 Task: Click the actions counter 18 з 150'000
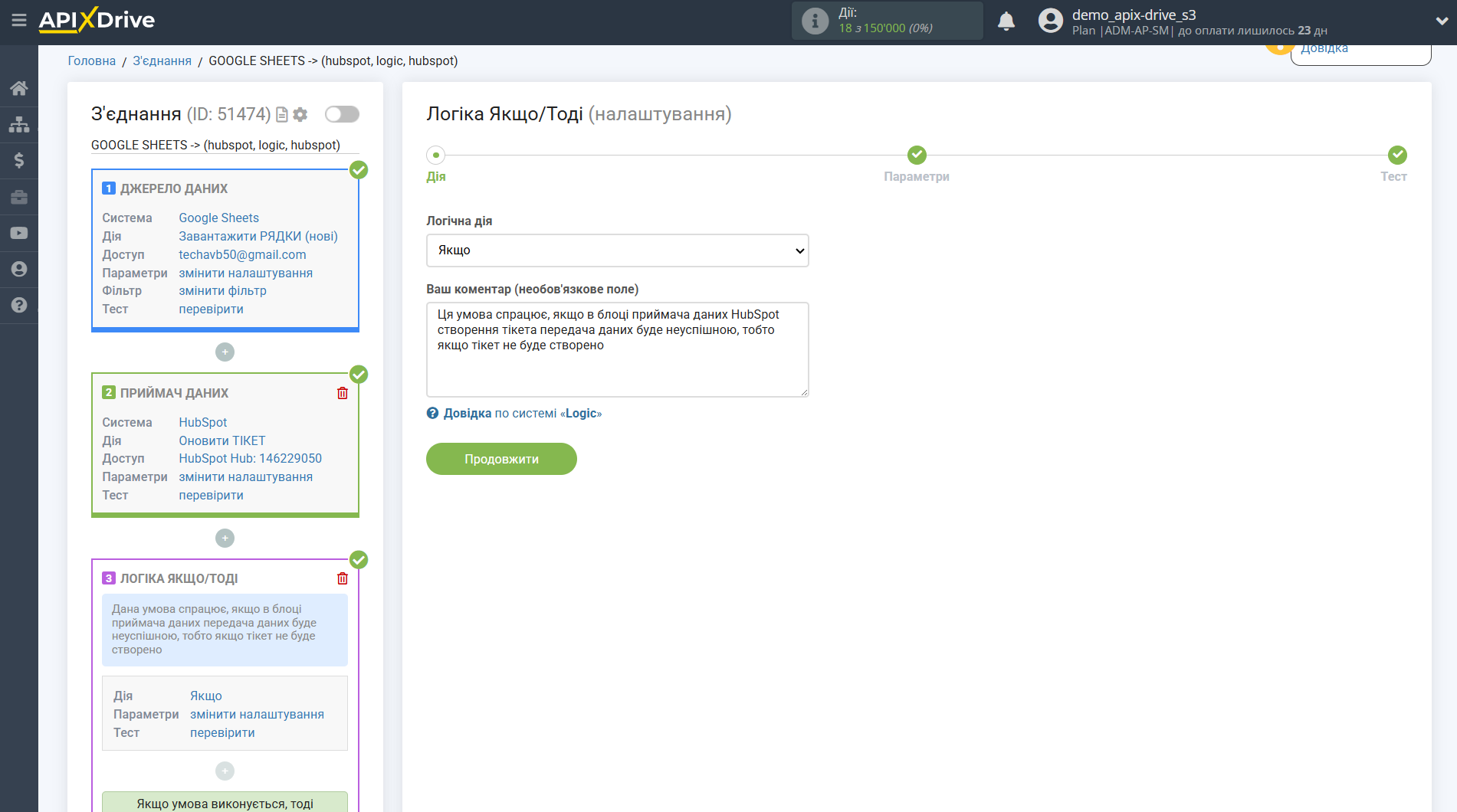pos(885,28)
